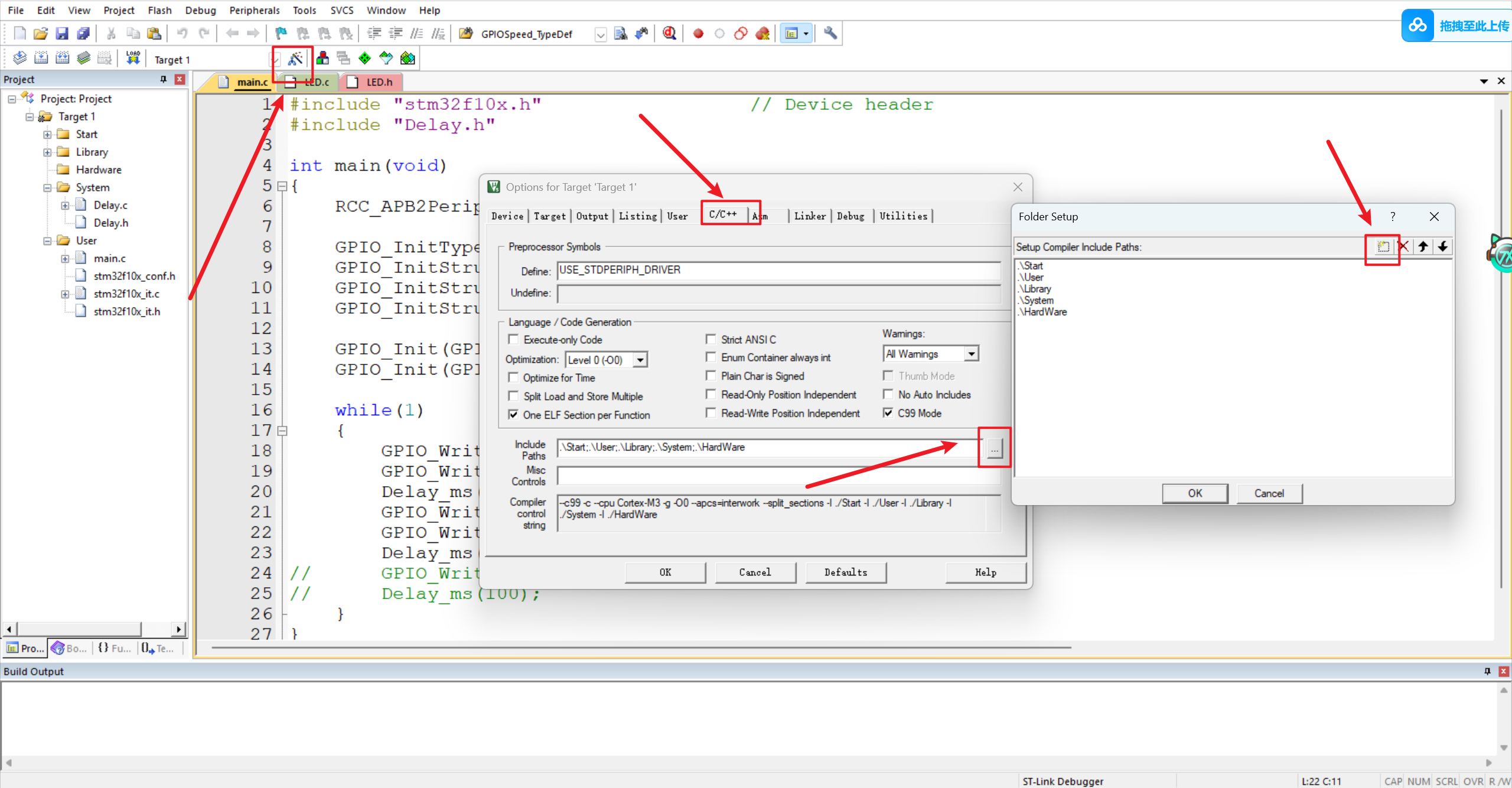Click the Define preprocessor symbols field
The height and width of the screenshot is (788, 1512).
(x=778, y=271)
